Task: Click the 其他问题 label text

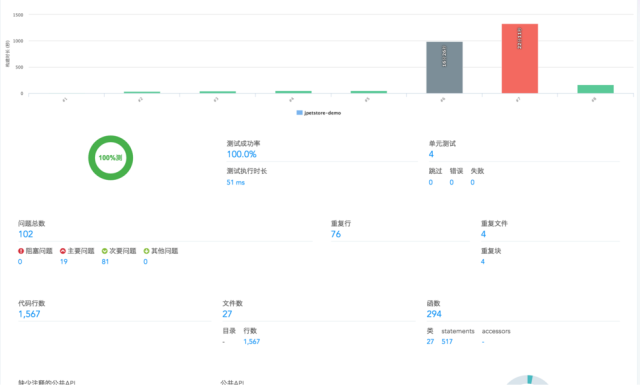Action: pos(164,251)
